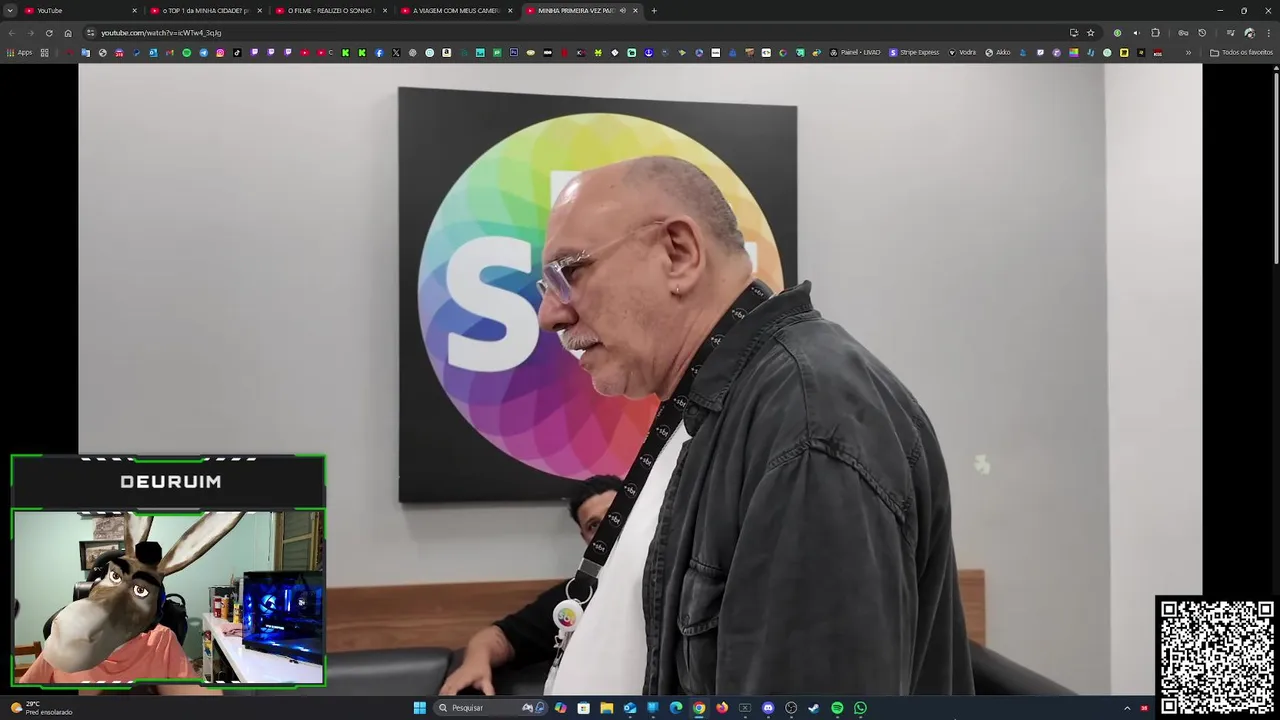Open the 'Todos os favoritos' folder

tap(1241, 53)
